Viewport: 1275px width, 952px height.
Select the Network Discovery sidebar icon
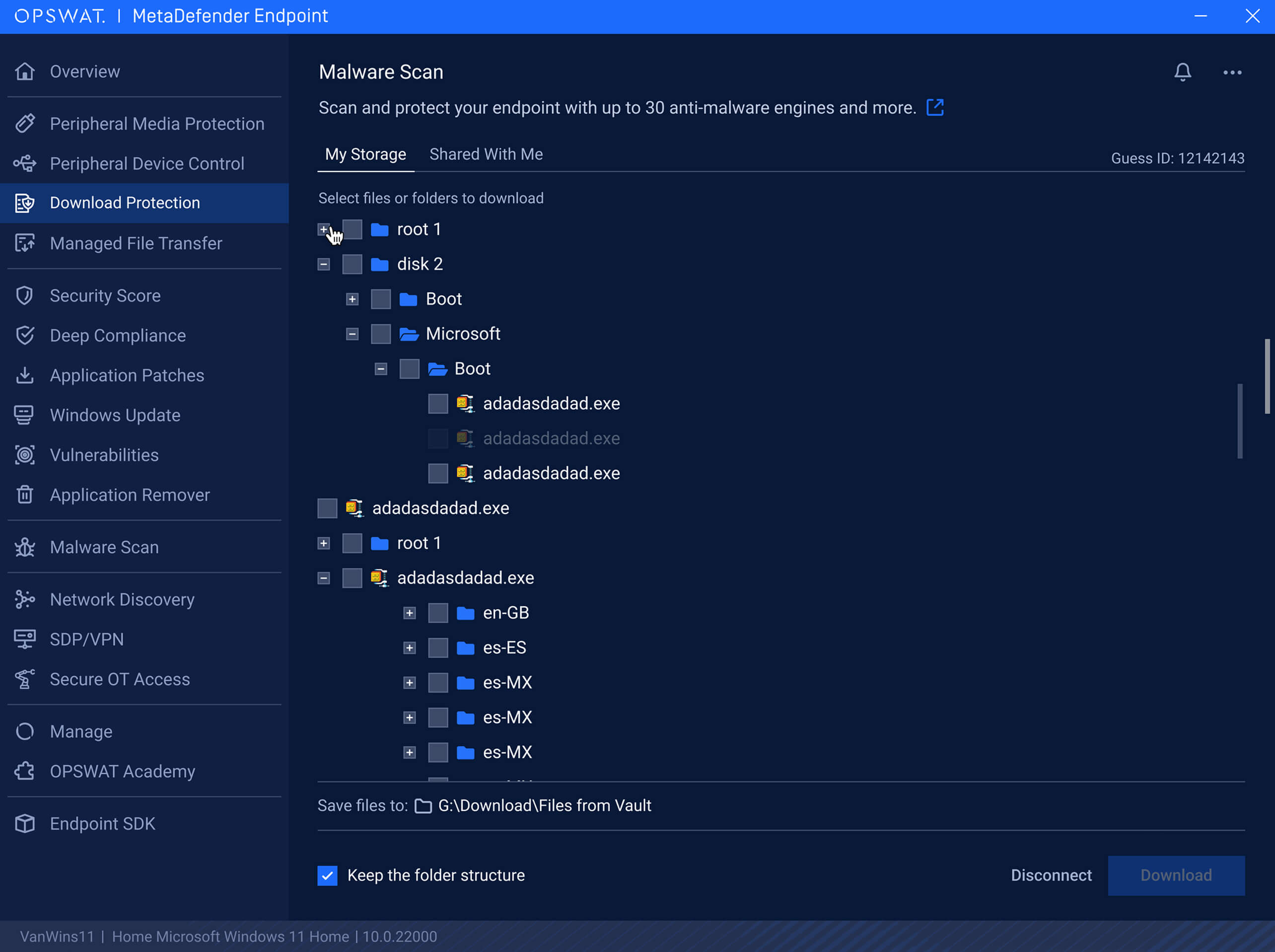25,599
